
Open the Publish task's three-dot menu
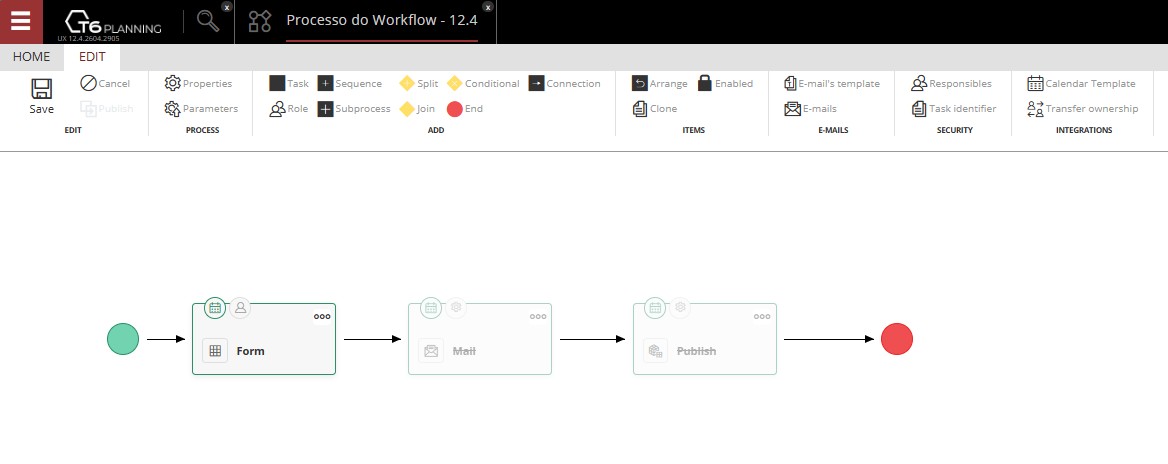(762, 317)
